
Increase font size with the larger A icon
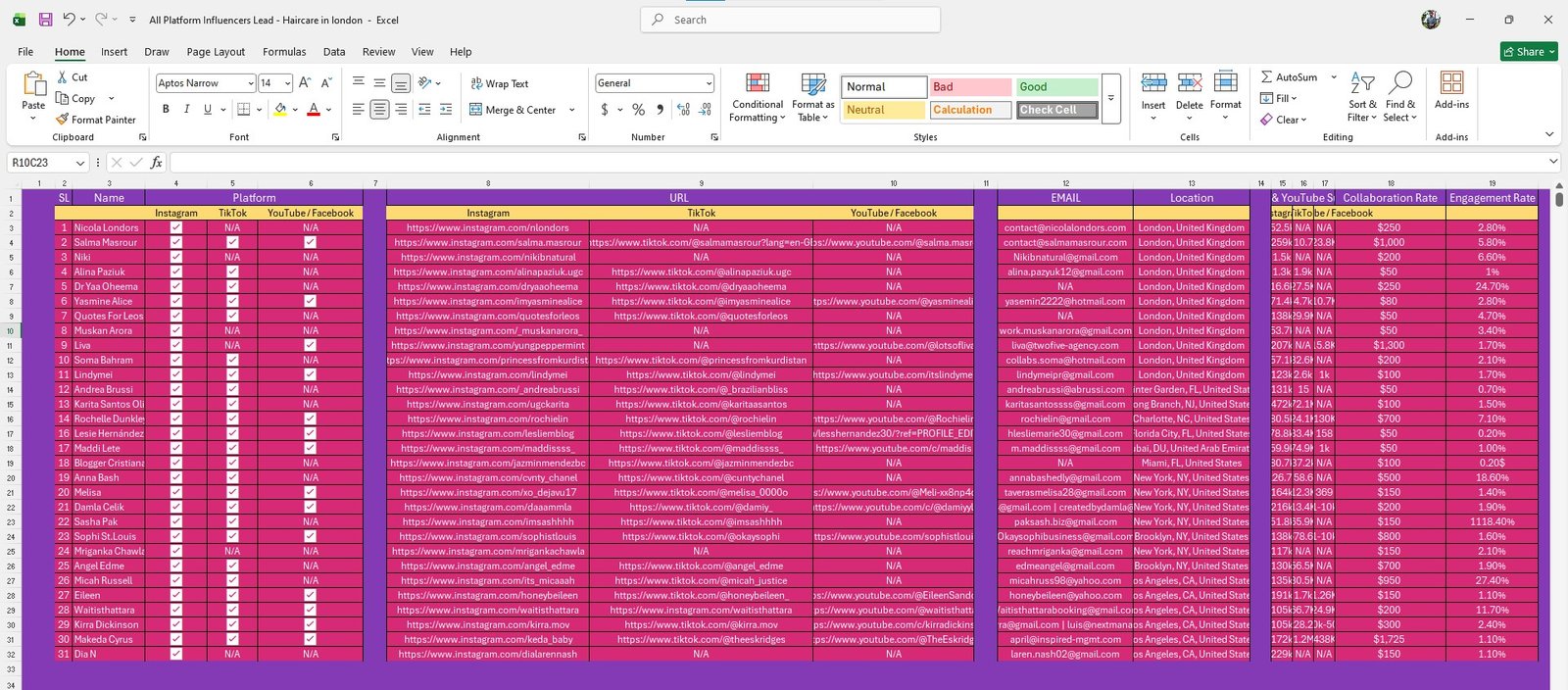(x=305, y=83)
